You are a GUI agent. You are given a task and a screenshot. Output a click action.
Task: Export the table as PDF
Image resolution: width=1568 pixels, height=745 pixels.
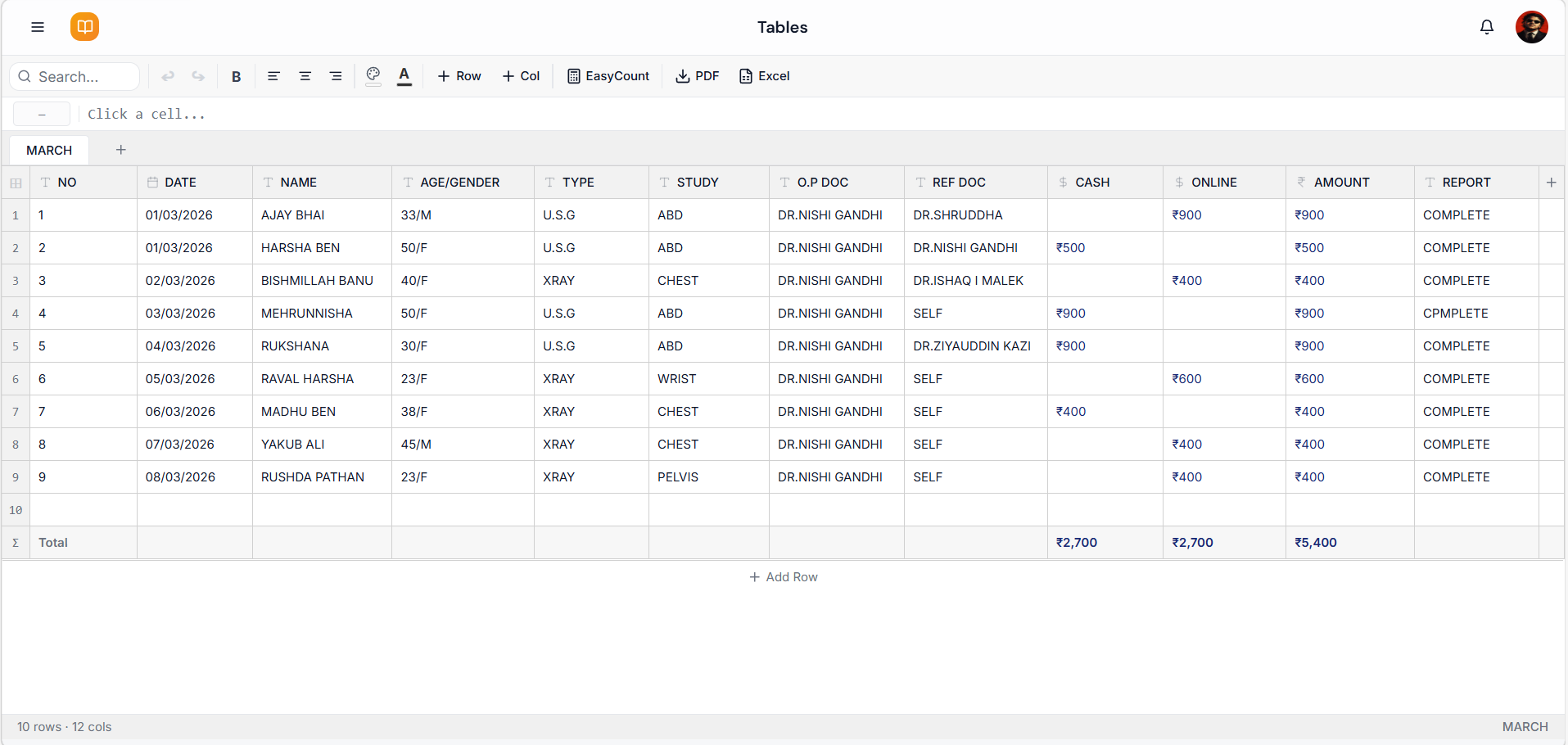[697, 75]
